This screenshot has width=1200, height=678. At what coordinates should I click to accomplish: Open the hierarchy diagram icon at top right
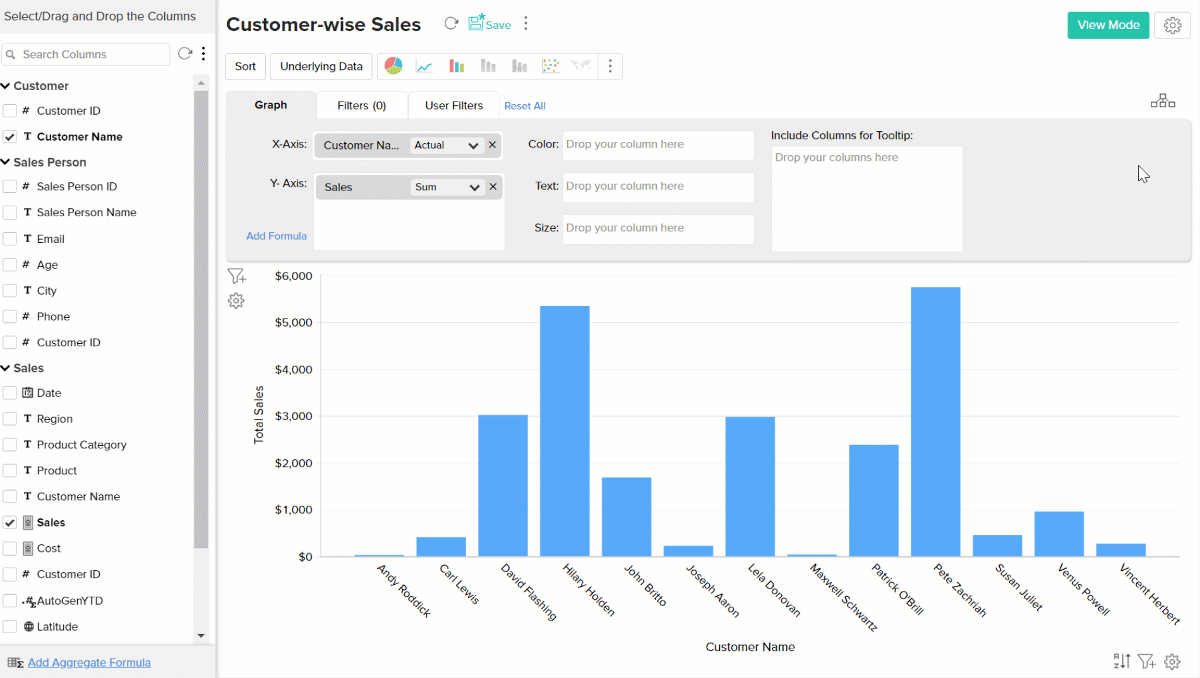1163,101
